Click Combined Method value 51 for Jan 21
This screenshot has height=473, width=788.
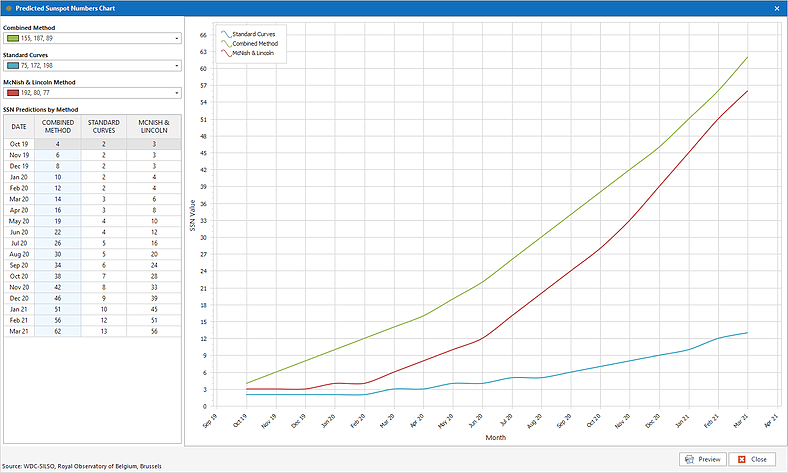pyautogui.click(x=58, y=310)
